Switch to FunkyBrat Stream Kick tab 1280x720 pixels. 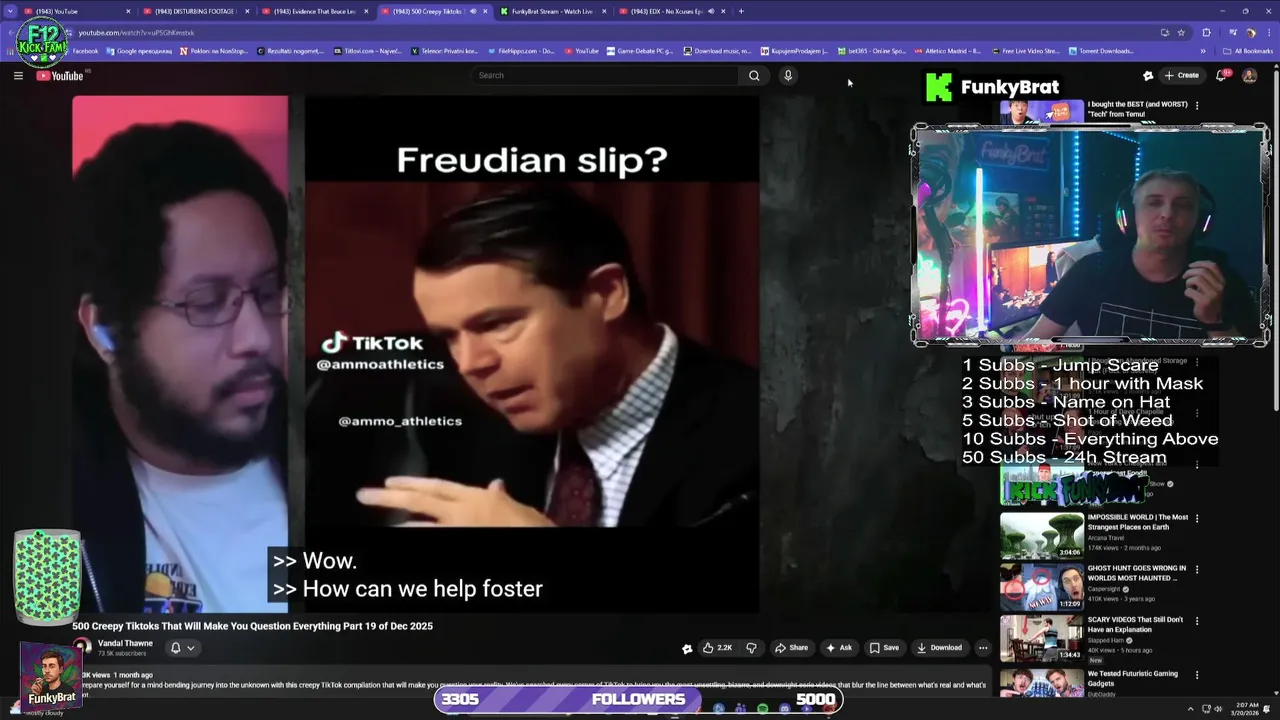tap(551, 11)
